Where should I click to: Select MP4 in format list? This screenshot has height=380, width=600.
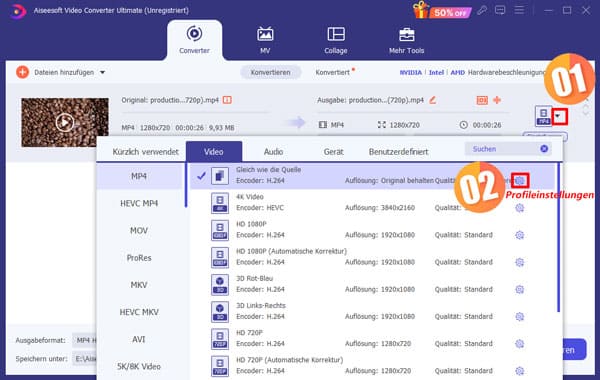[x=139, y=176]
